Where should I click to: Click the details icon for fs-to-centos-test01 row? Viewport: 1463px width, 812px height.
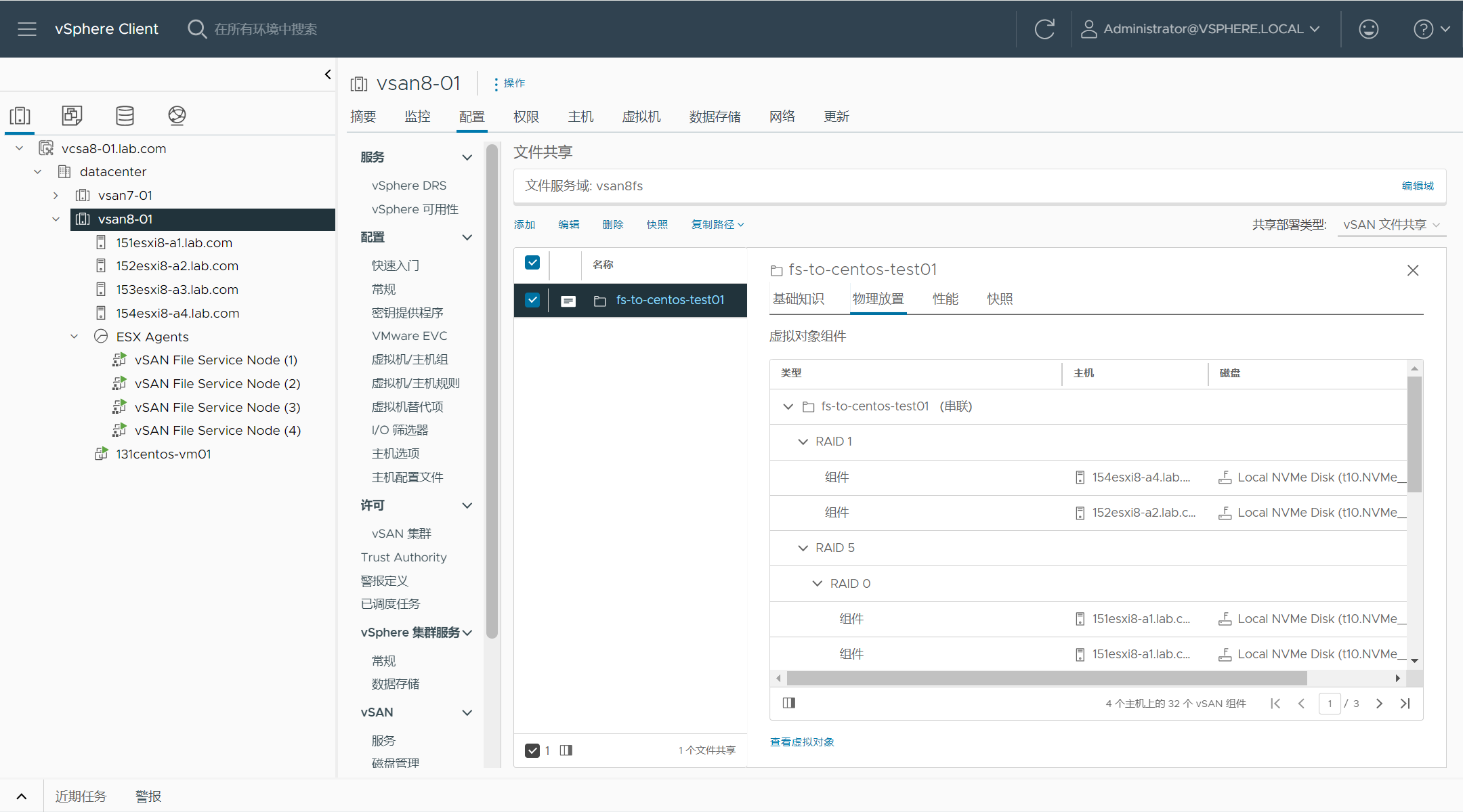click(568, 301)
